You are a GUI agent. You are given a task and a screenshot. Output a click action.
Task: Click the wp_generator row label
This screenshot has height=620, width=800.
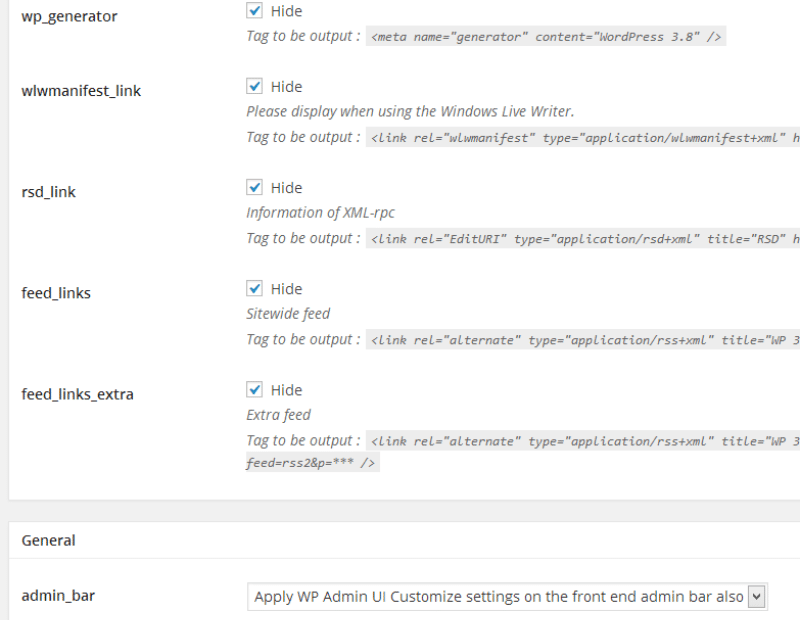click(x=69, y=17)
